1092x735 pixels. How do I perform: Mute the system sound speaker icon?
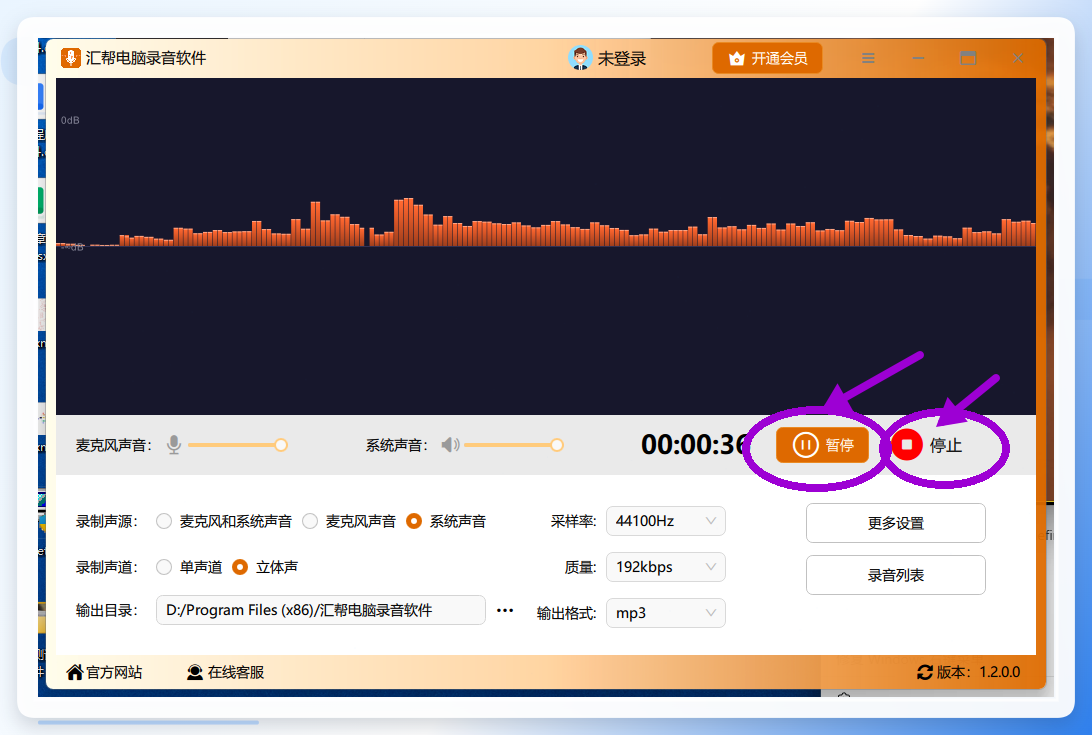451,444
